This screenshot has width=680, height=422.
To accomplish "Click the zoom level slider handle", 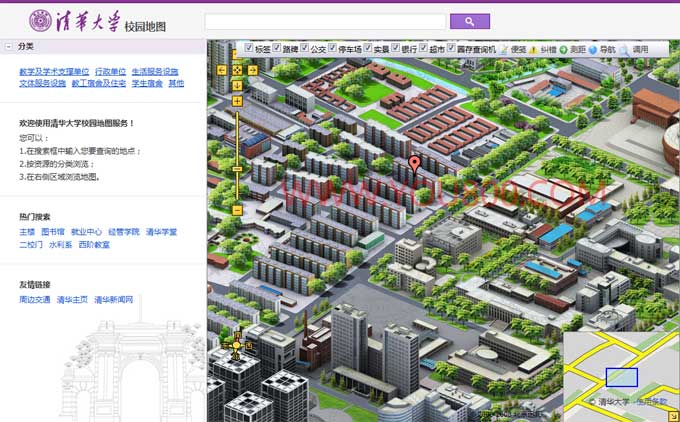I will click(x=237, y=169).
